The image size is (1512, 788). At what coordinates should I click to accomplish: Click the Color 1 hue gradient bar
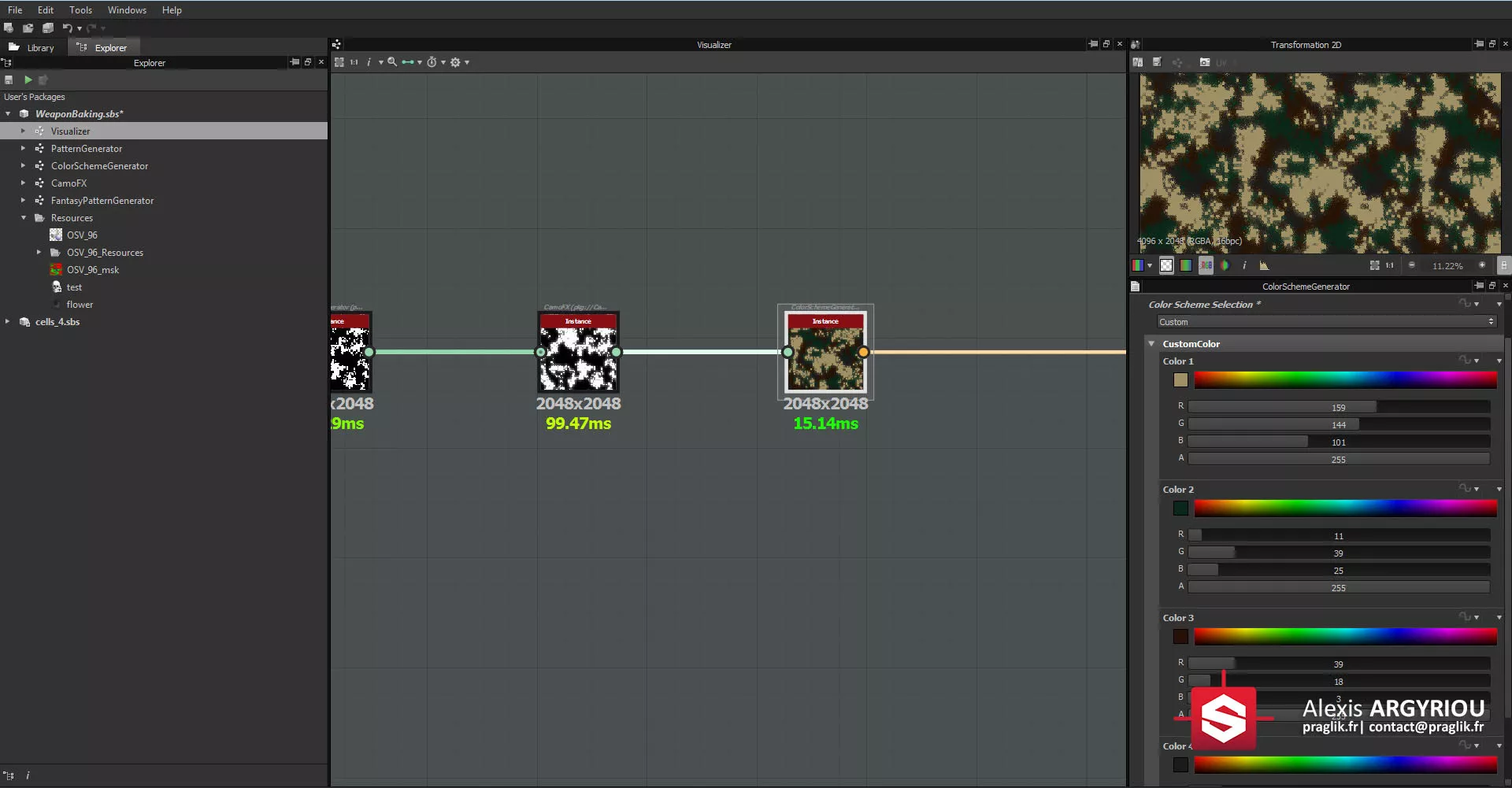(1345, 380)
